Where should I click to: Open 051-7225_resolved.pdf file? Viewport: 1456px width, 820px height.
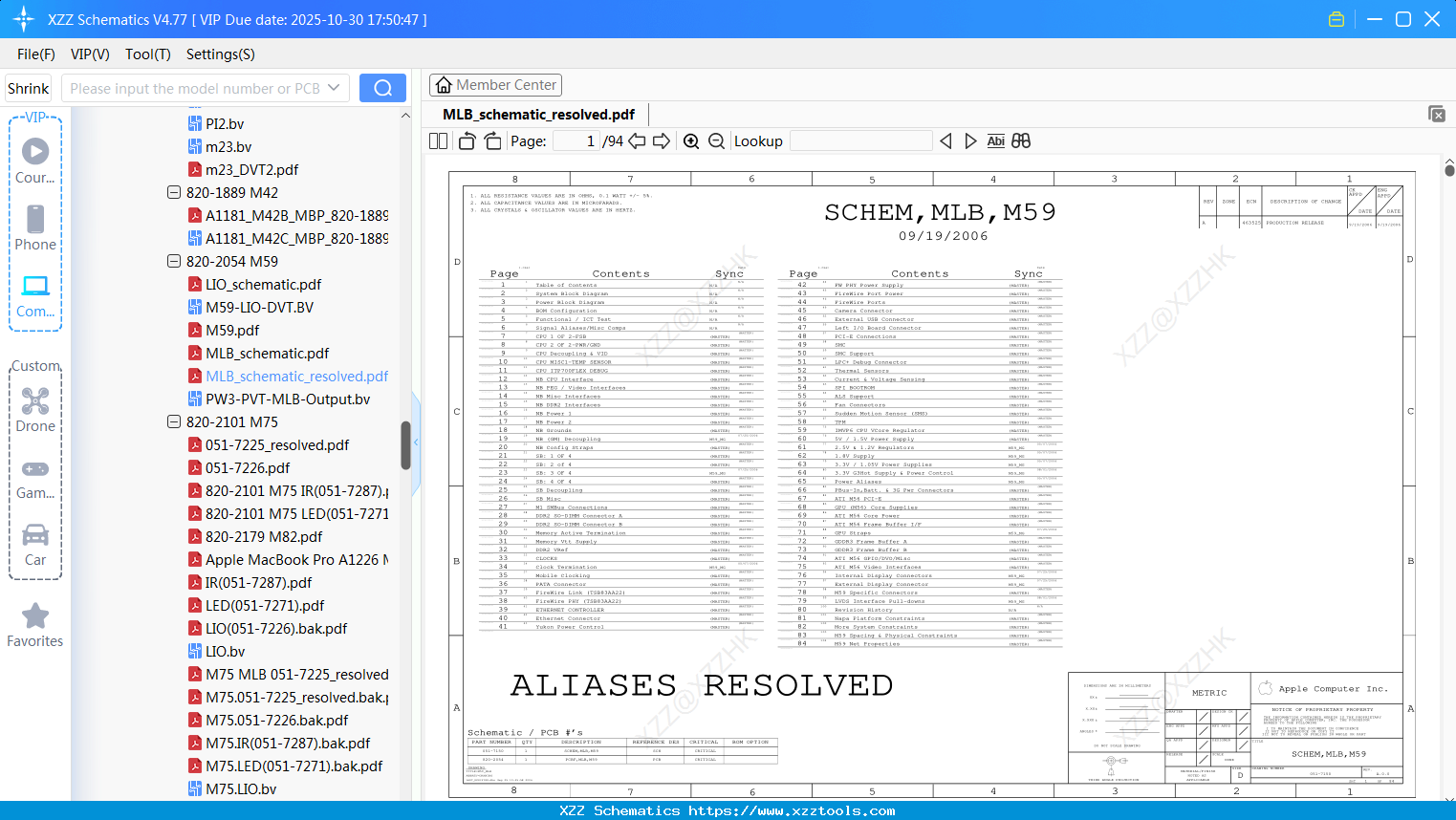click(x=277, y=444)
